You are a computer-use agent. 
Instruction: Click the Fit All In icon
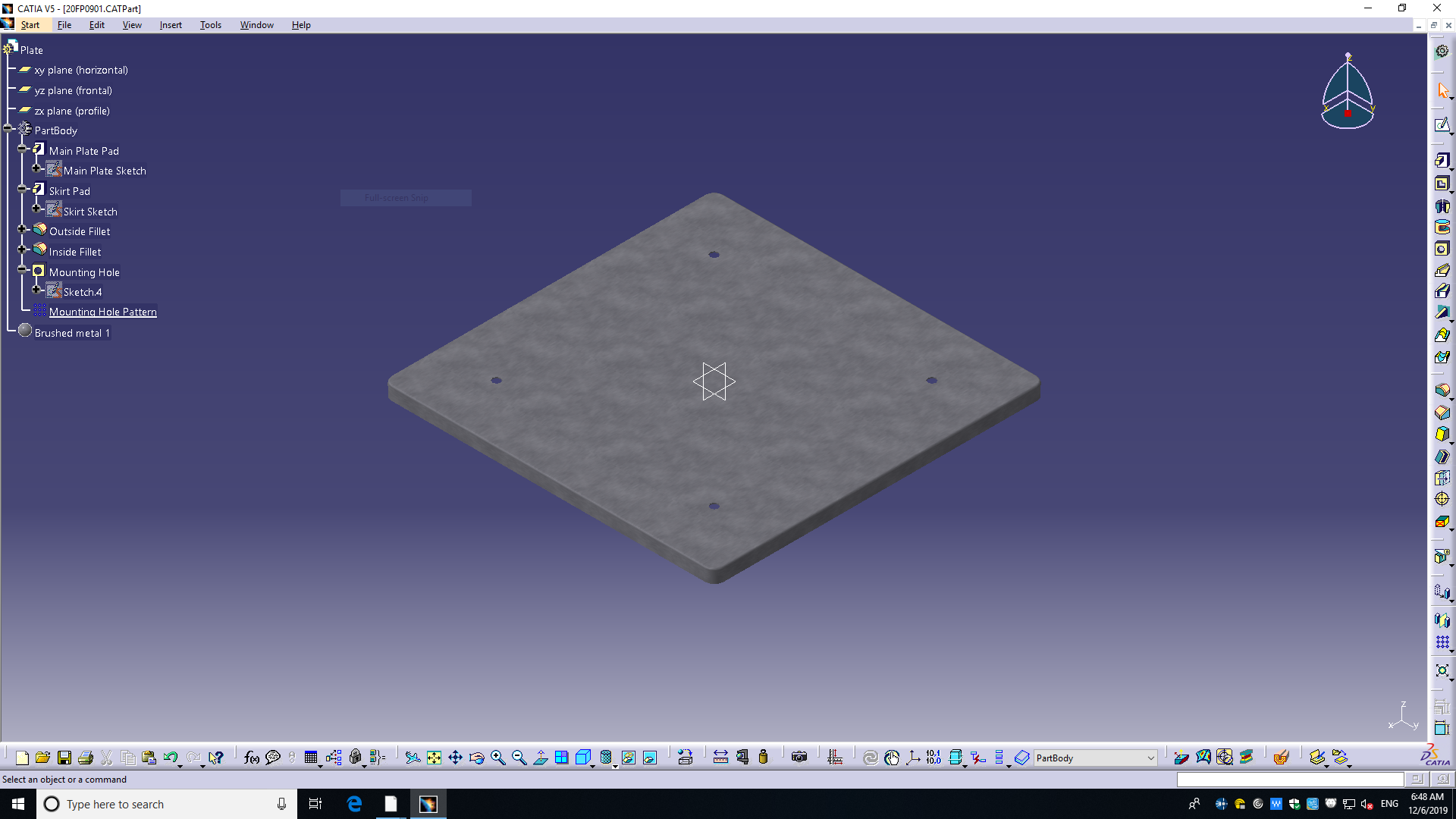[434, 758]
